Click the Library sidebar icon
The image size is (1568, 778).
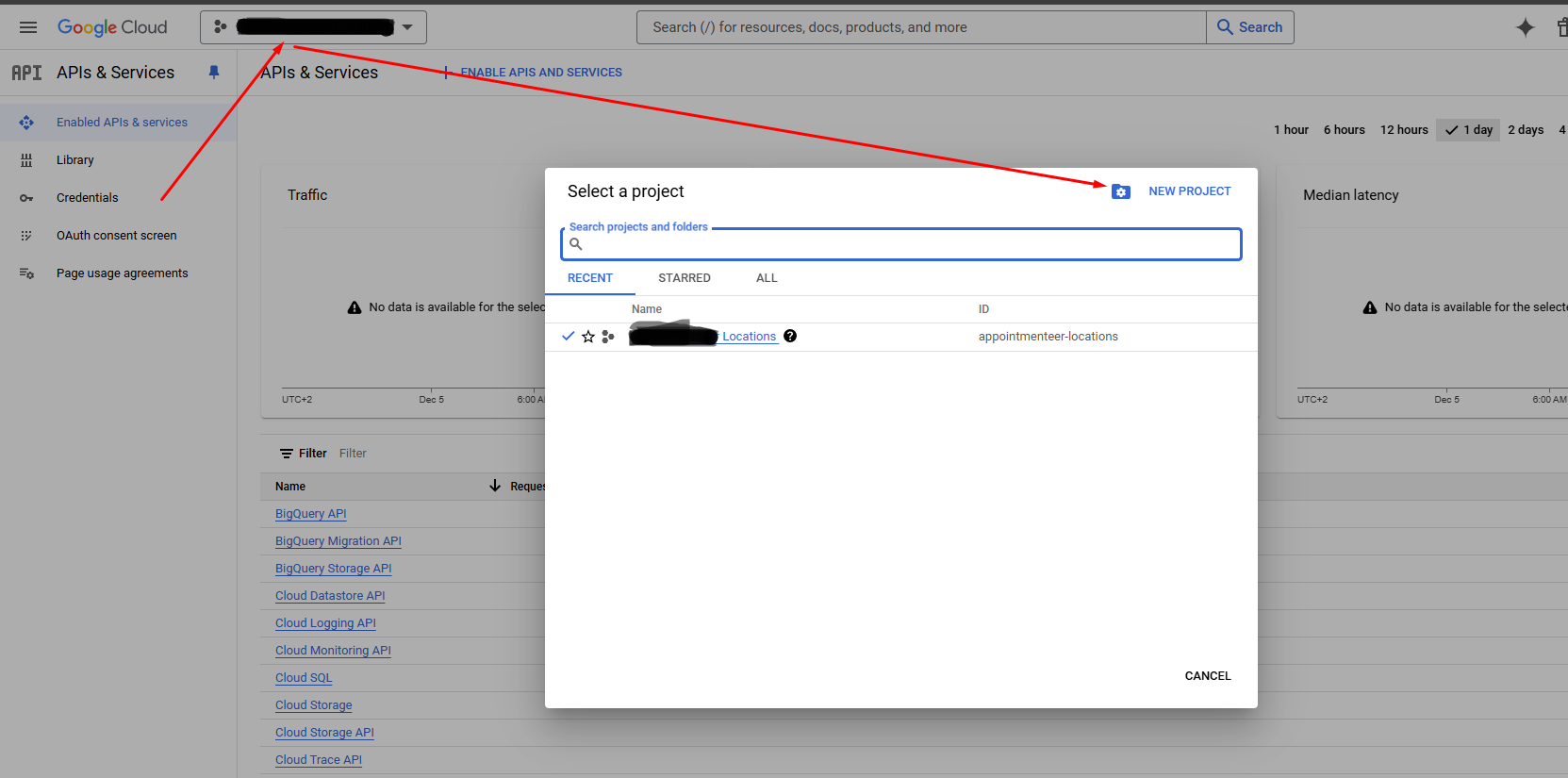26,160
